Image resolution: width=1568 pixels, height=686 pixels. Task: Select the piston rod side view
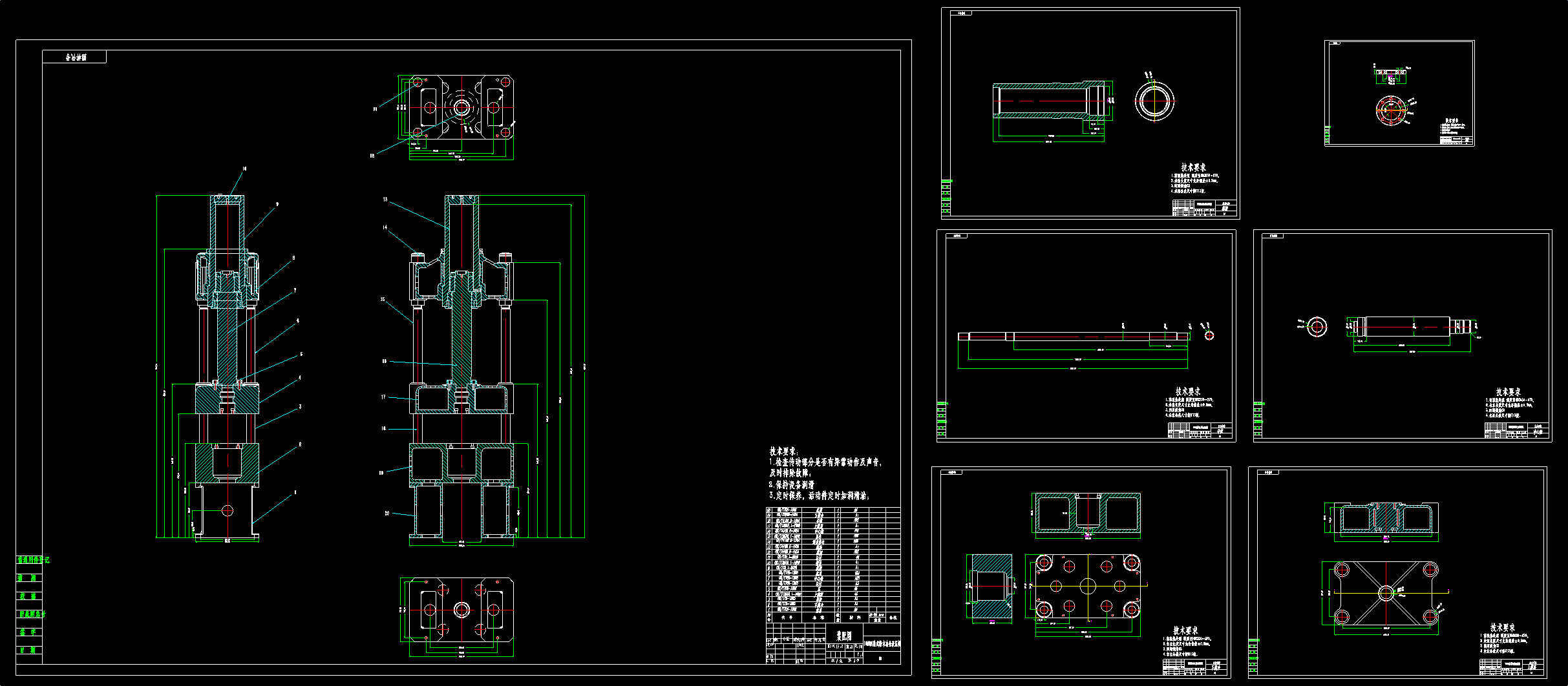(x=1412, y=327)
